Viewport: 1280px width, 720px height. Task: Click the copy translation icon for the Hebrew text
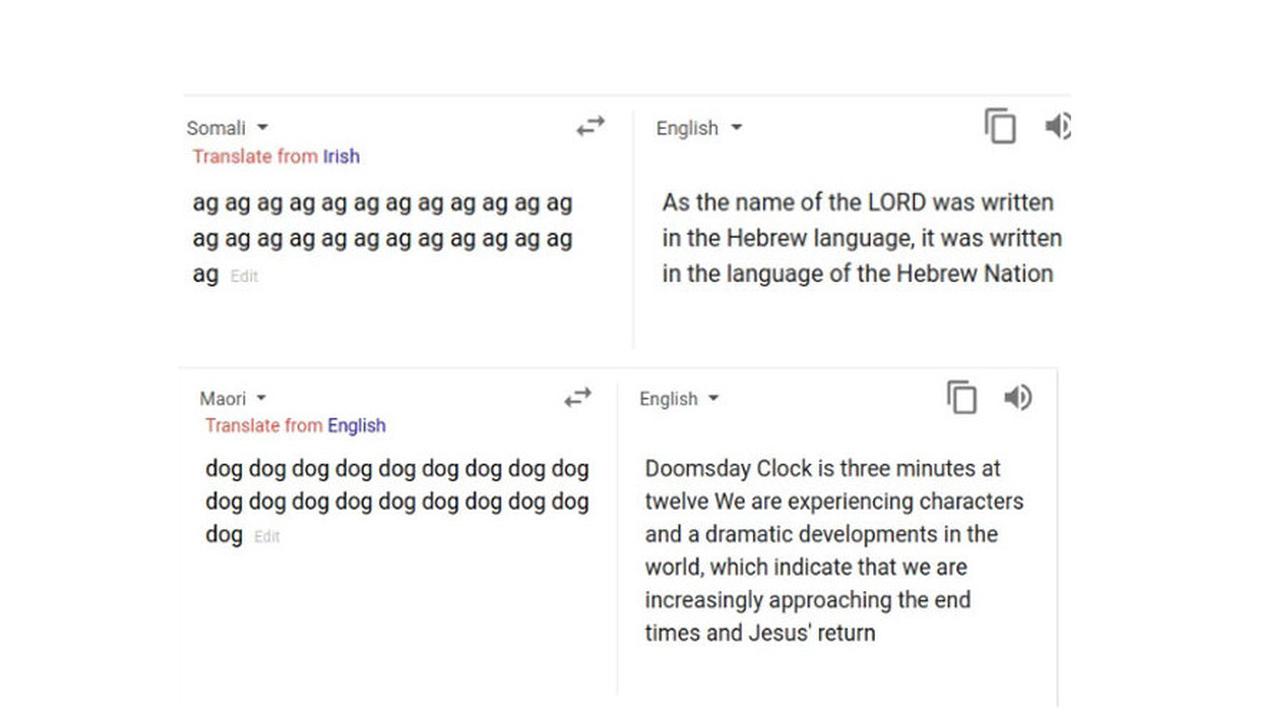coord(1001,128)
